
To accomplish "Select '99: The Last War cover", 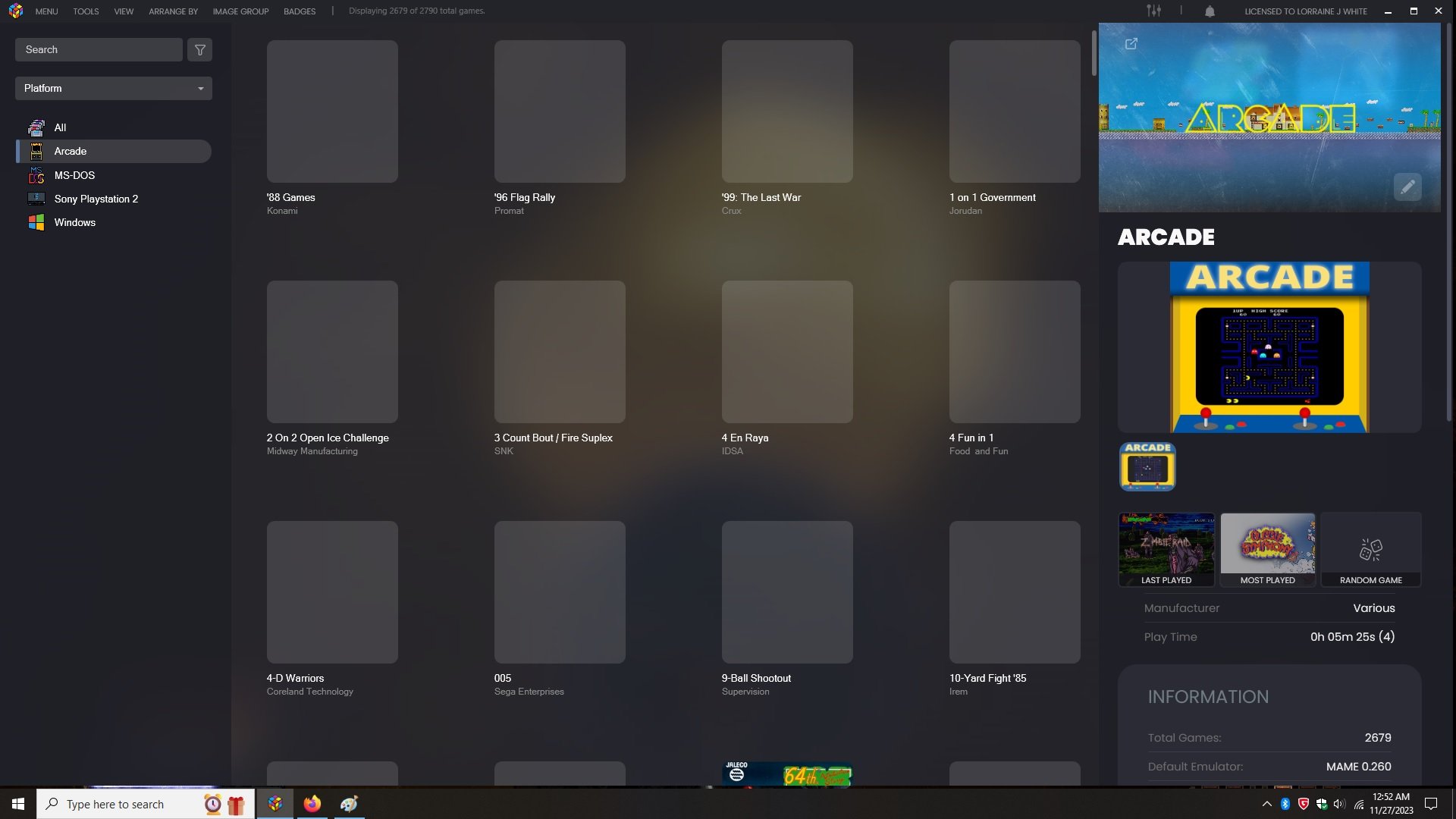I will pos(787,111).
